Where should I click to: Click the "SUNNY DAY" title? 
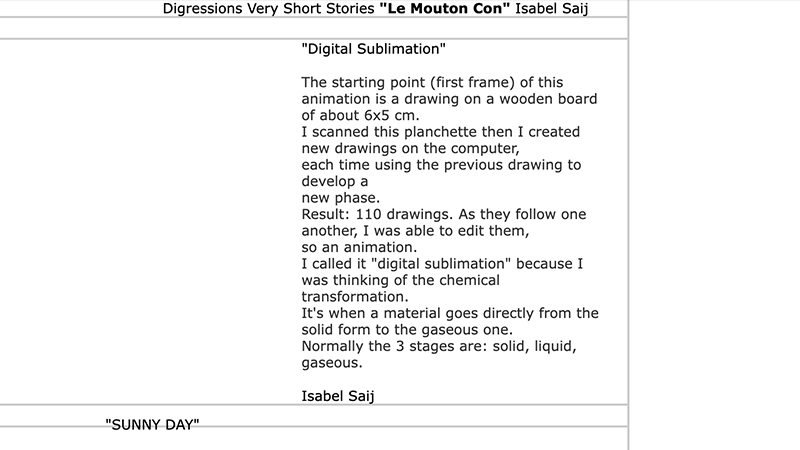coord(152,425)
